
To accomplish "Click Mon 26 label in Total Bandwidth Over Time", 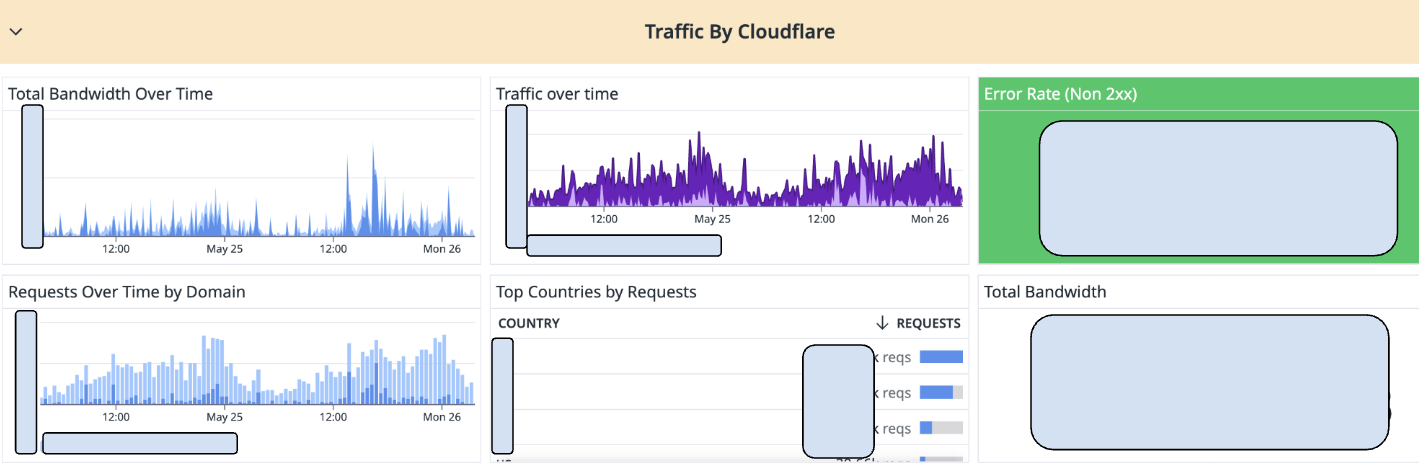I will (442, 249).
